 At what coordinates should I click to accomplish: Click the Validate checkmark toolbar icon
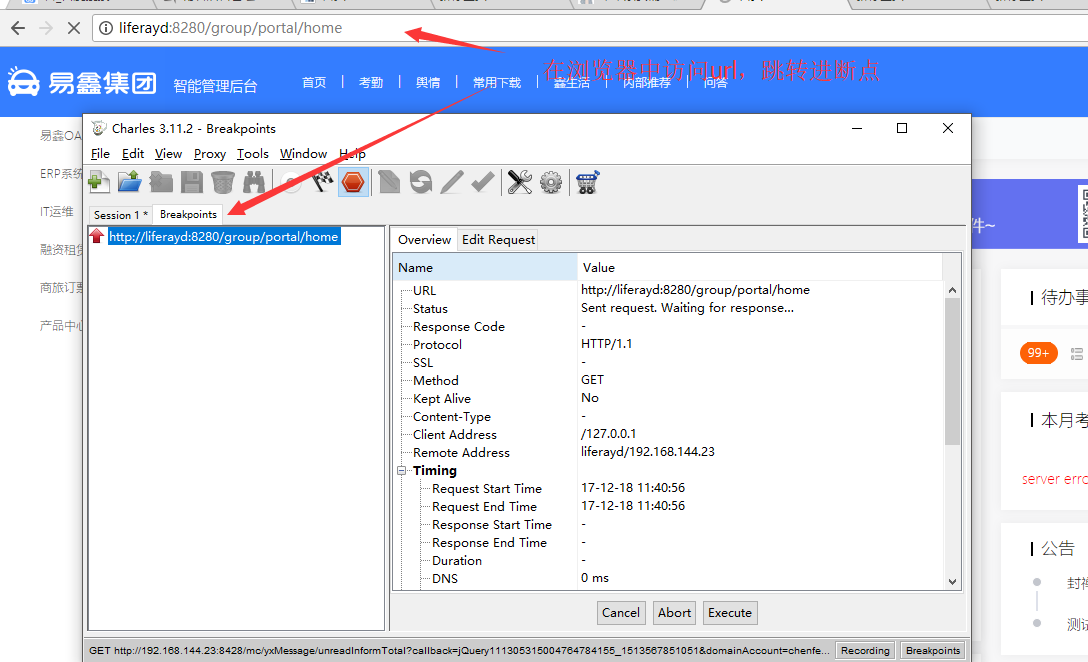point(482,183)
